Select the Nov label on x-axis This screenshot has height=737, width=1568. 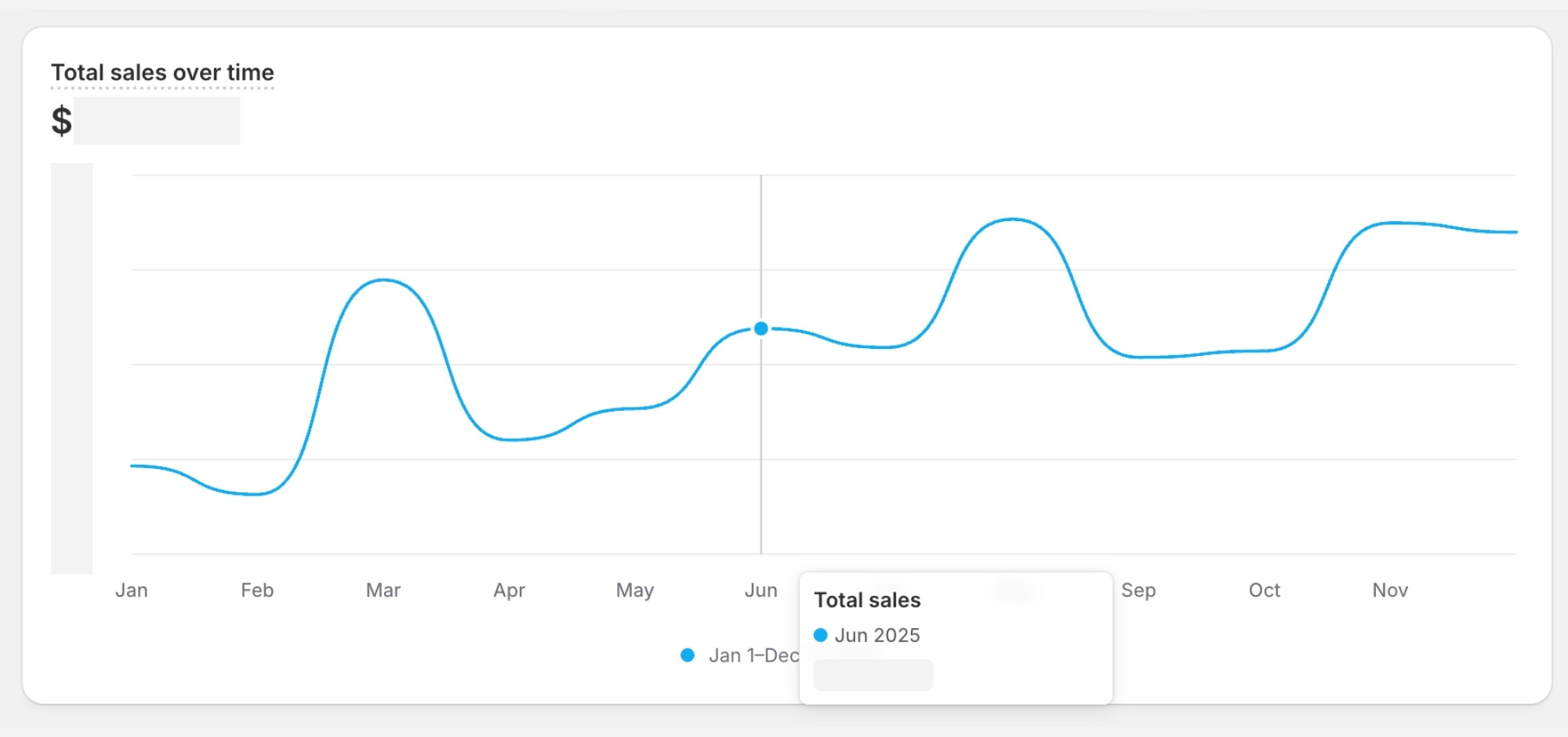point(1390,590)
